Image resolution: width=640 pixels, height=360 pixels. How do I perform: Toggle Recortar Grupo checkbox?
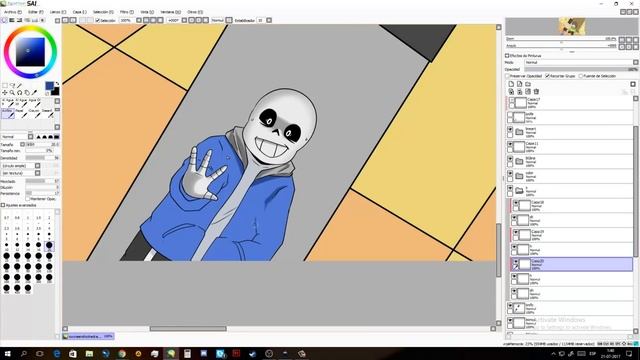[548, 76]
